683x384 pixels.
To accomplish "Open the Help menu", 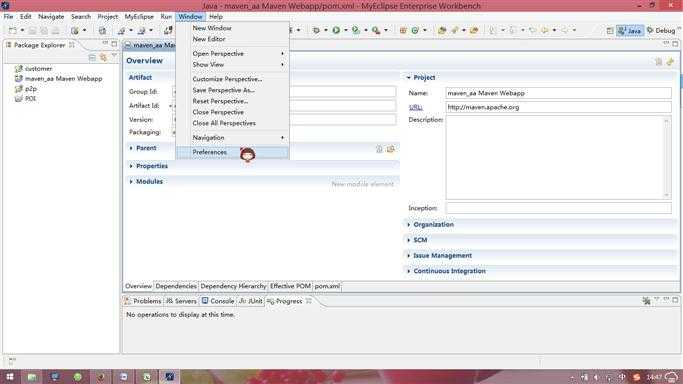I will (x=216, y=17).
